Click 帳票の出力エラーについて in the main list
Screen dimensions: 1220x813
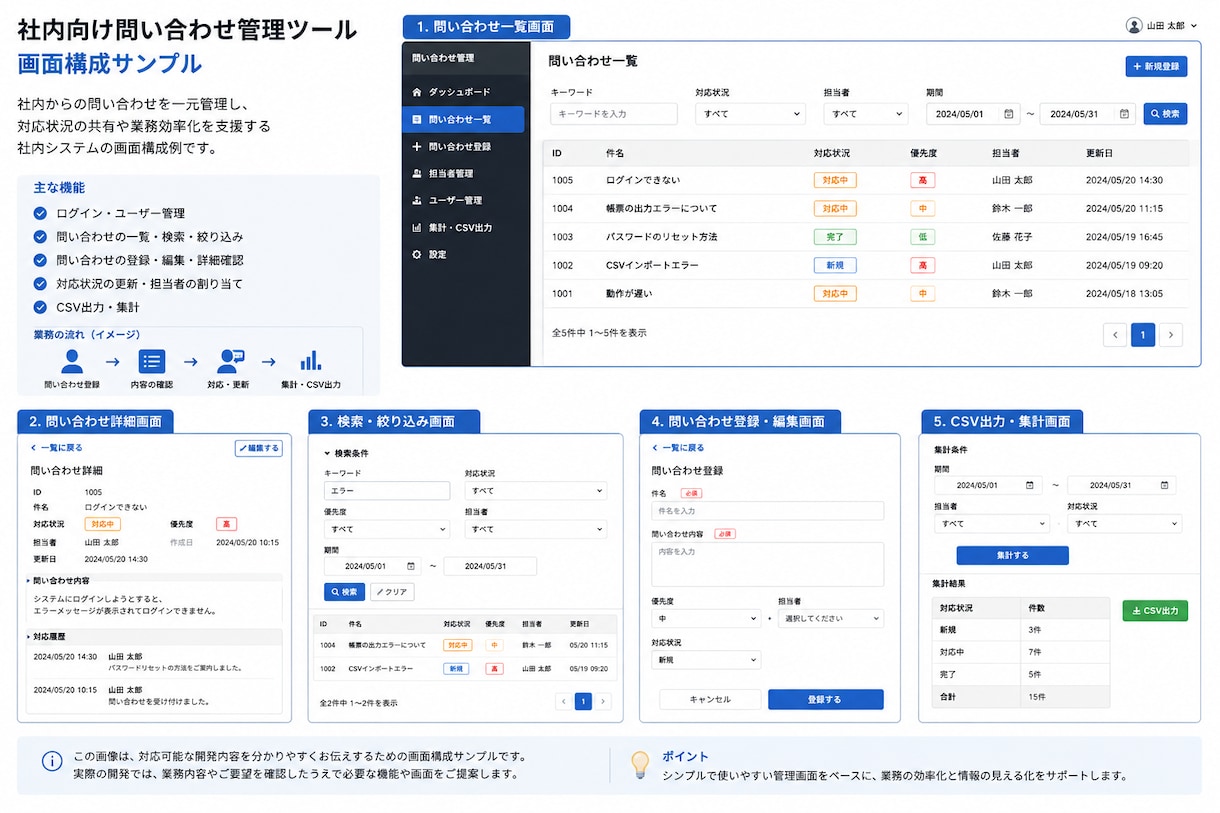tap(661, 209)
